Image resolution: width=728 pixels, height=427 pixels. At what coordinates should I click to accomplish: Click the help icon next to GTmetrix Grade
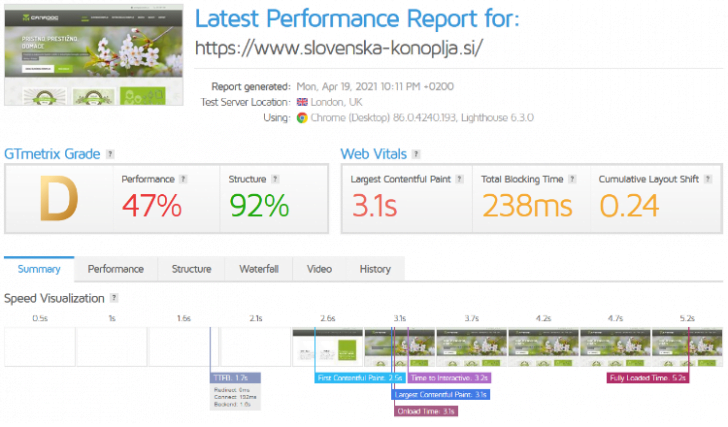(x=110, y=154)
